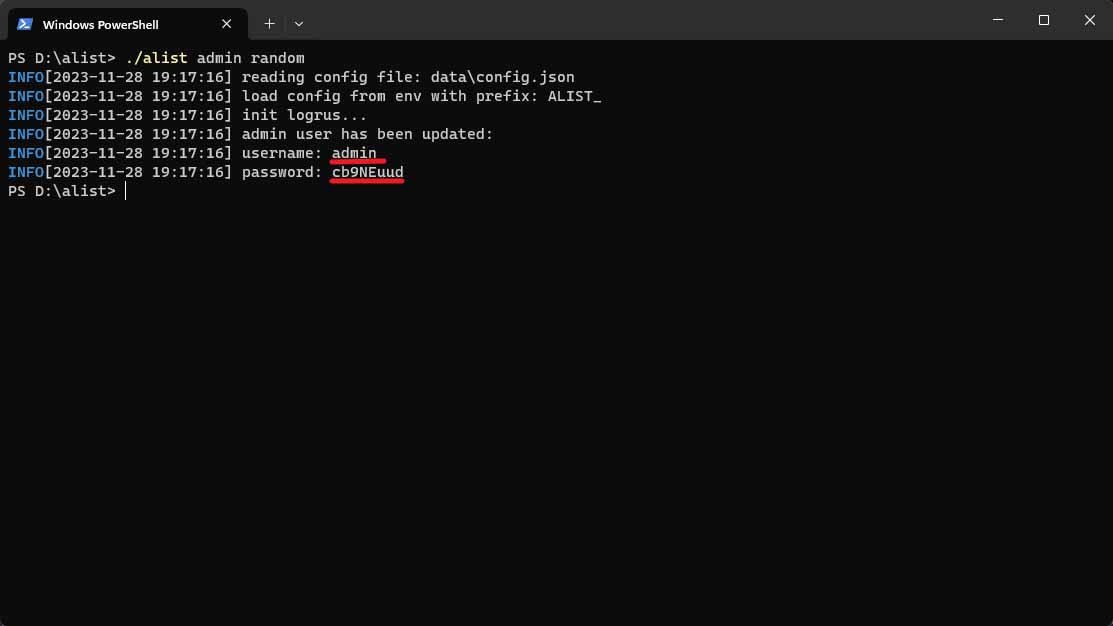Click the ./alist command text

(156, 58)
